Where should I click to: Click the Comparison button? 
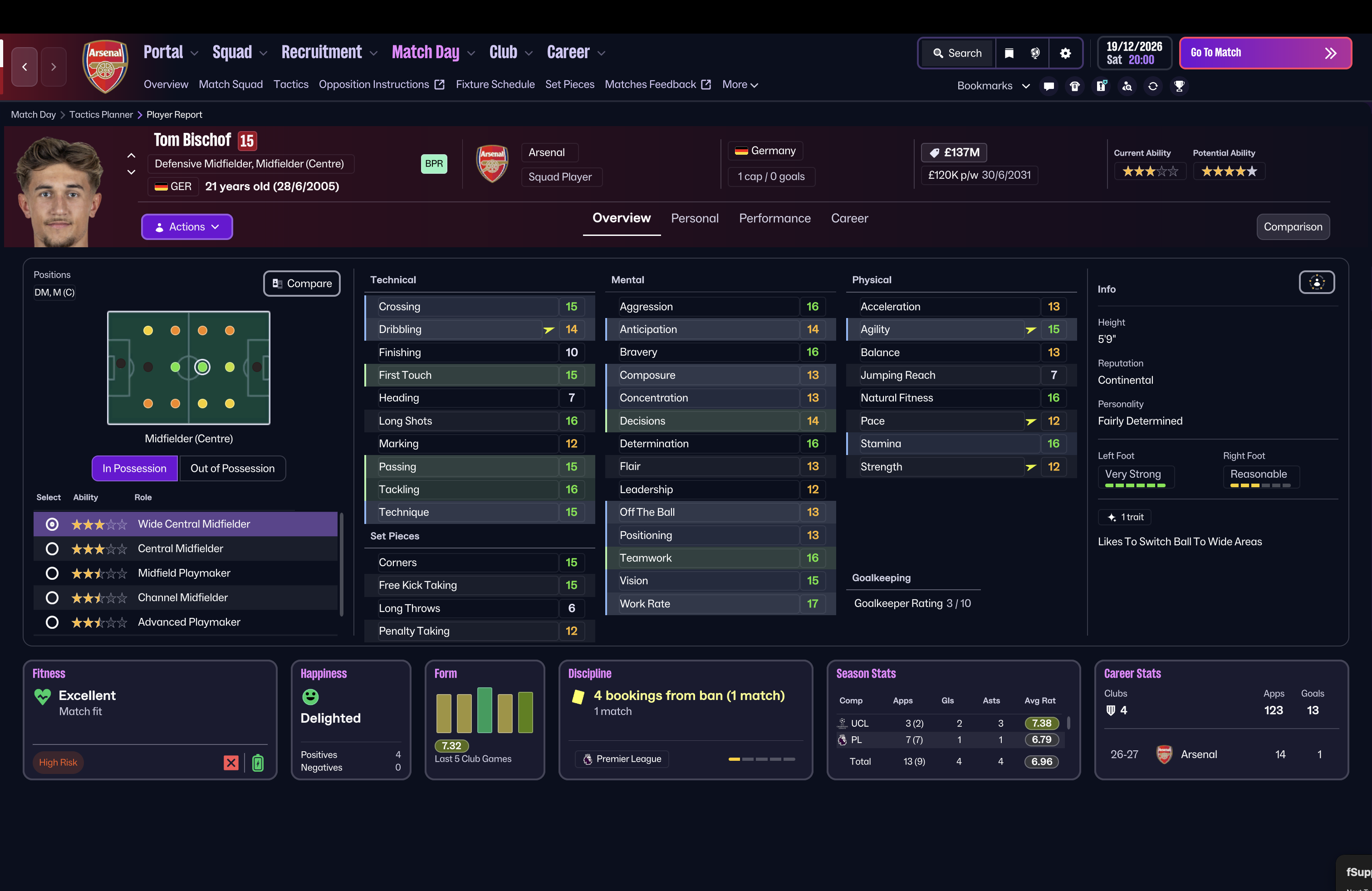click(x=1293, y=227)
